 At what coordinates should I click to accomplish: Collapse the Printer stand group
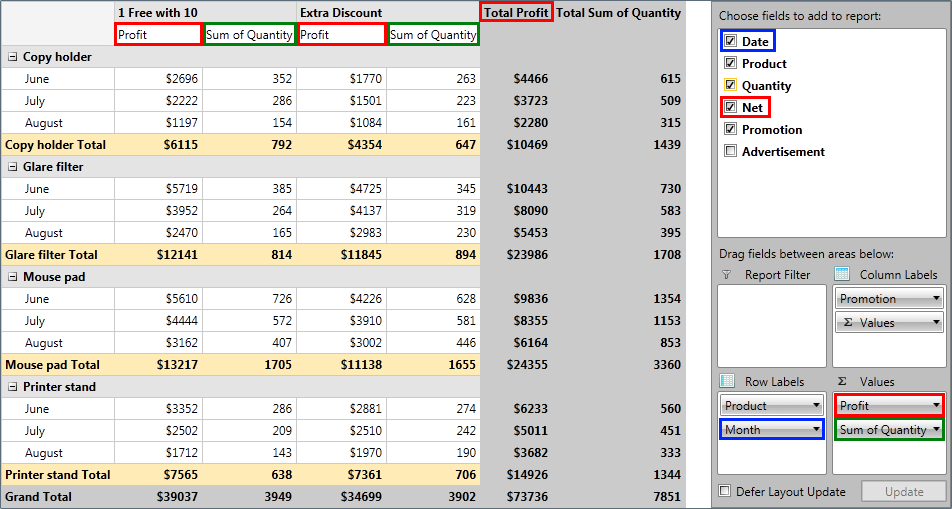(13, 387)
